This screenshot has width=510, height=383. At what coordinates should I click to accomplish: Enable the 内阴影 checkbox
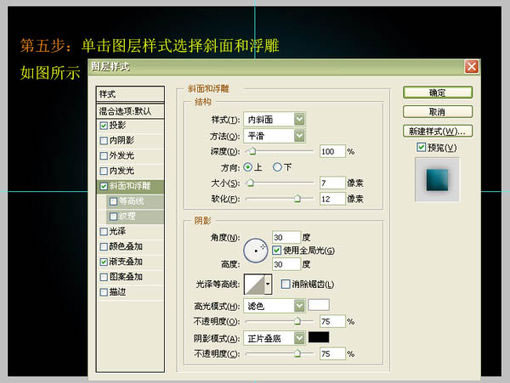pyautogui.click(x=104, y=141)
